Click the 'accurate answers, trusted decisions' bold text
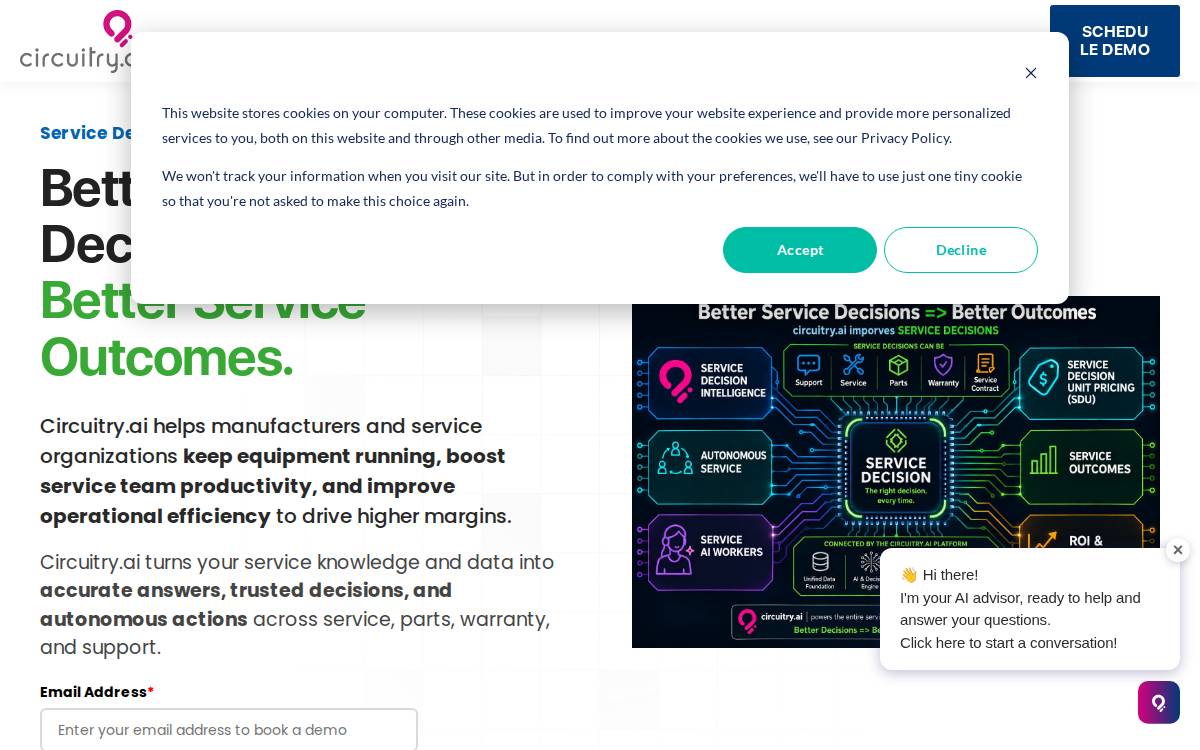 click(x=246, y=590)
